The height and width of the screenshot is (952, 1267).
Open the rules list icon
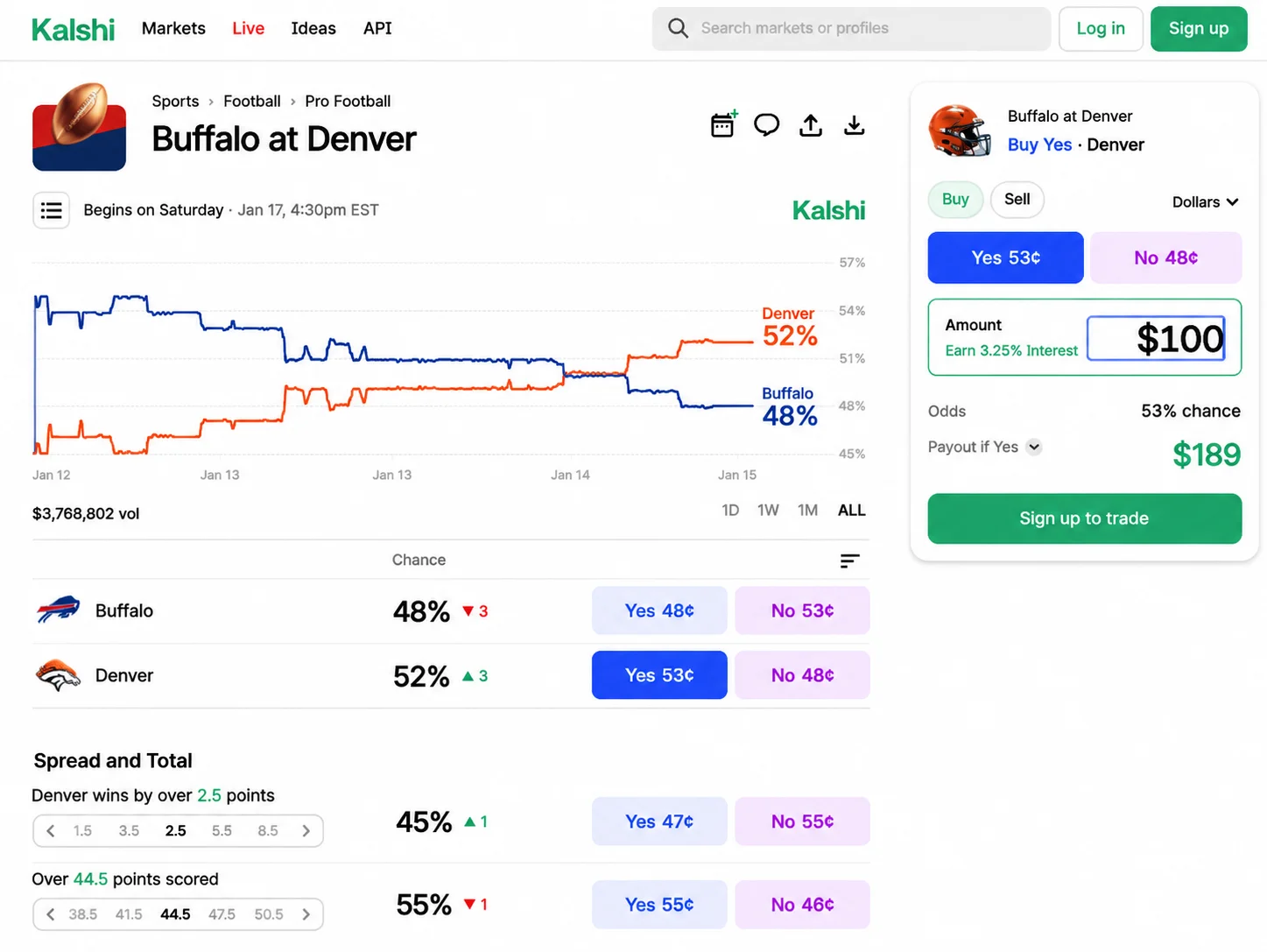[51, 210]
